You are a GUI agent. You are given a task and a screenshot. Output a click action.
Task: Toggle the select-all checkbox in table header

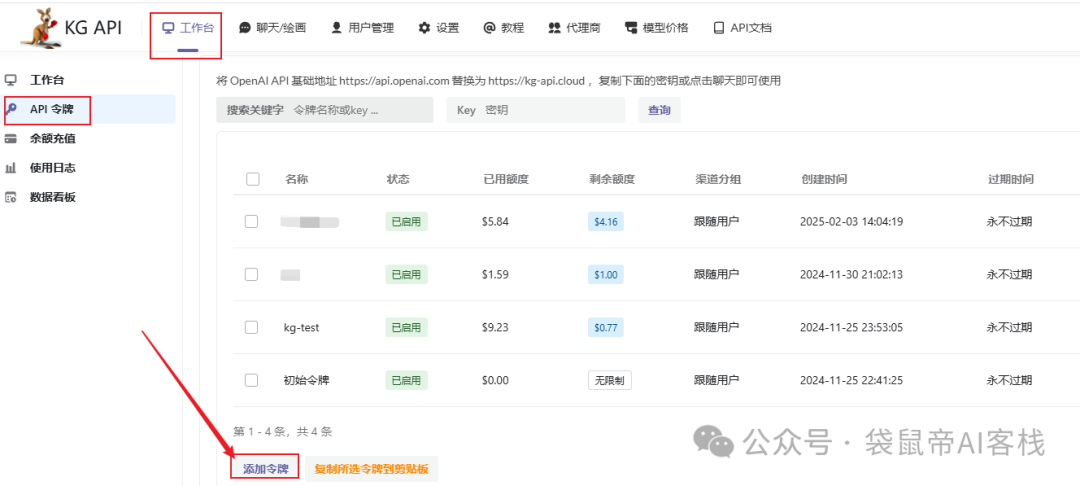pyautogui.click(x=253, y=179)
